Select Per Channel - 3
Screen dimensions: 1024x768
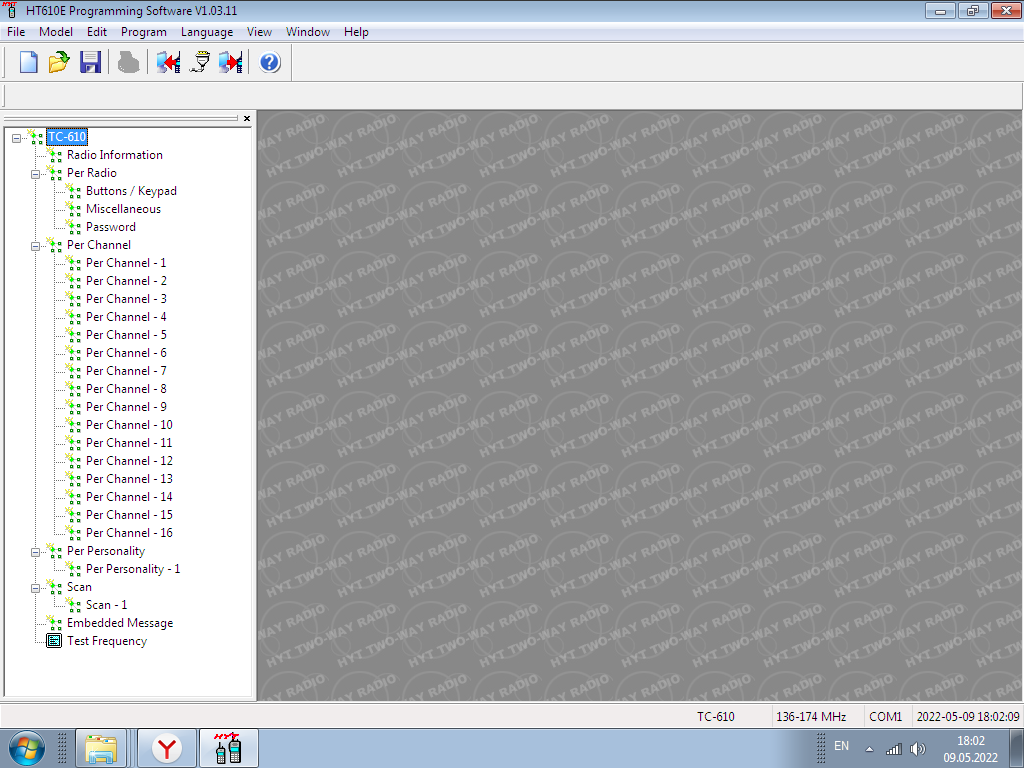(126, 299)
